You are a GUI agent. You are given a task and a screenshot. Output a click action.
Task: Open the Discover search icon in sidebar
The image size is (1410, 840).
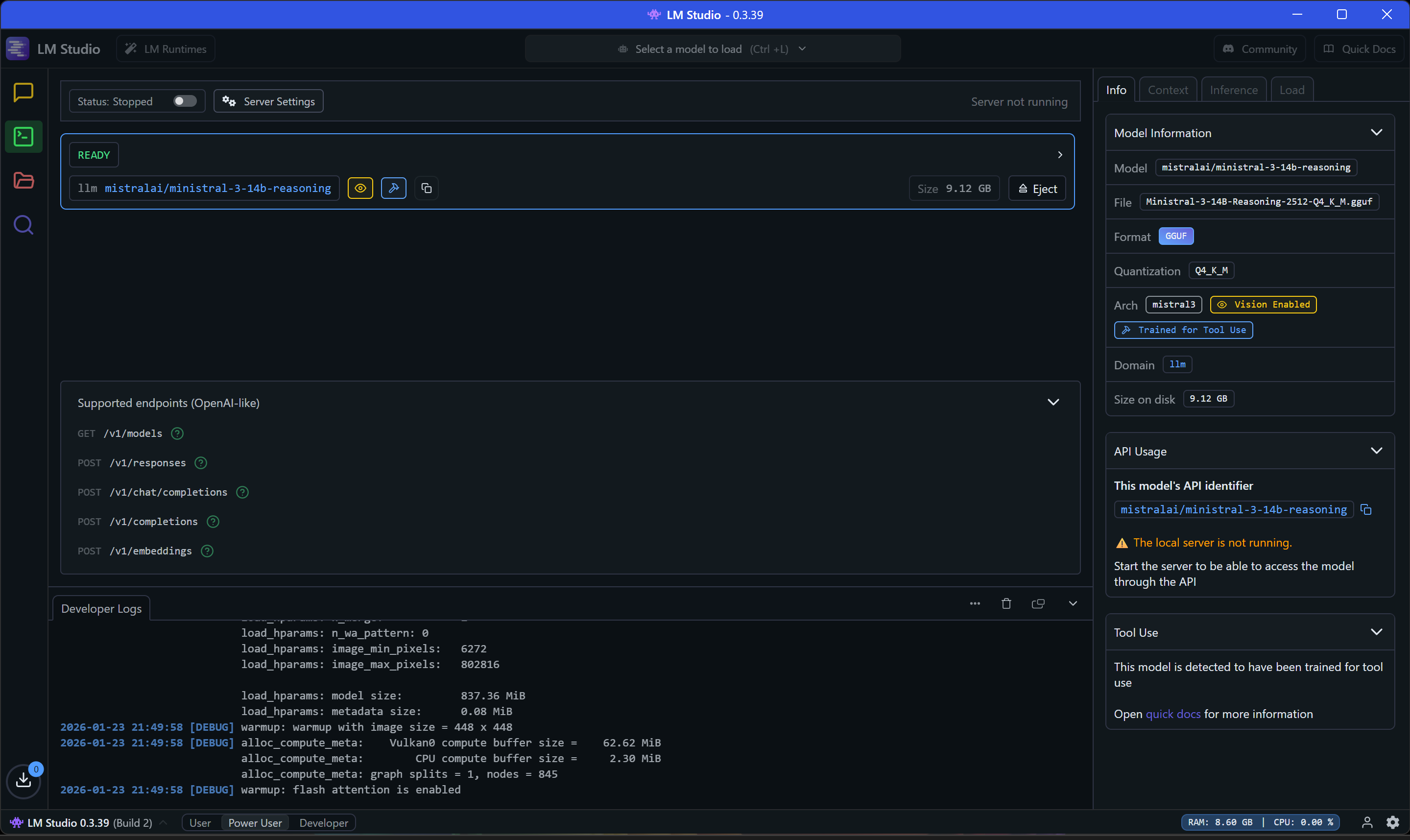(23, 225)
